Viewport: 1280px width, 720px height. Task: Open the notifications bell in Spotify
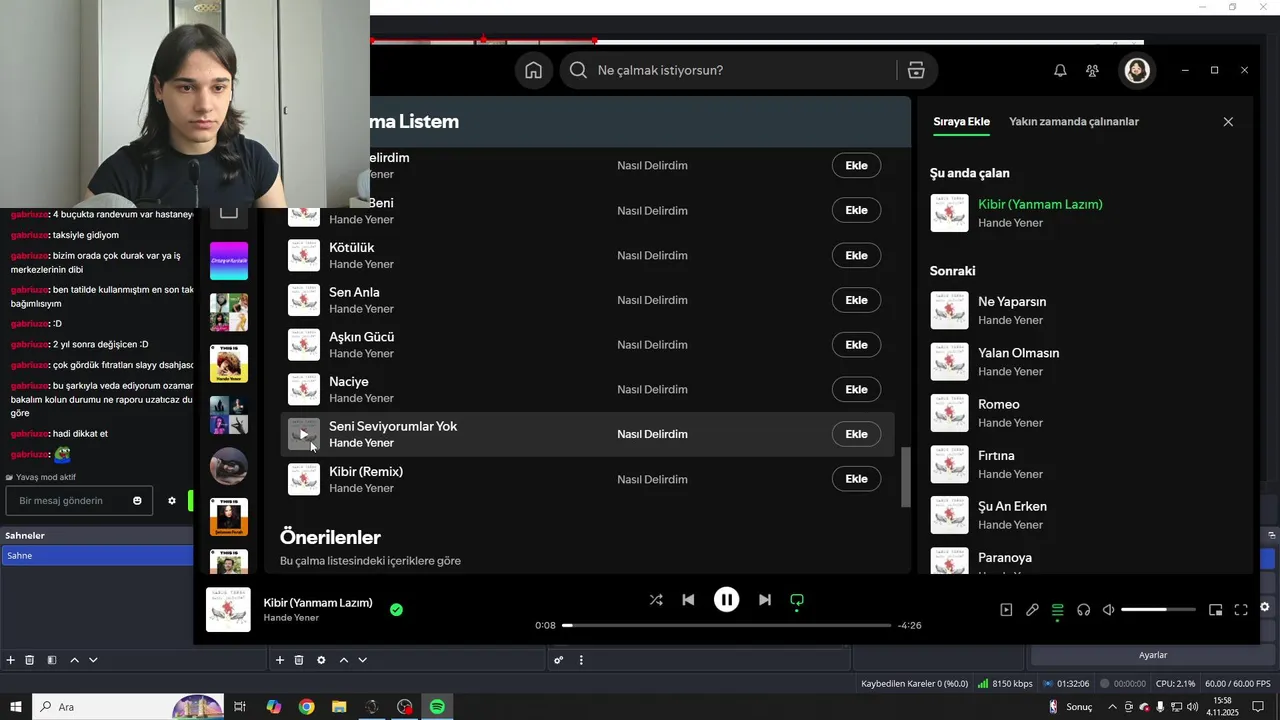[x=1060, y=70]
